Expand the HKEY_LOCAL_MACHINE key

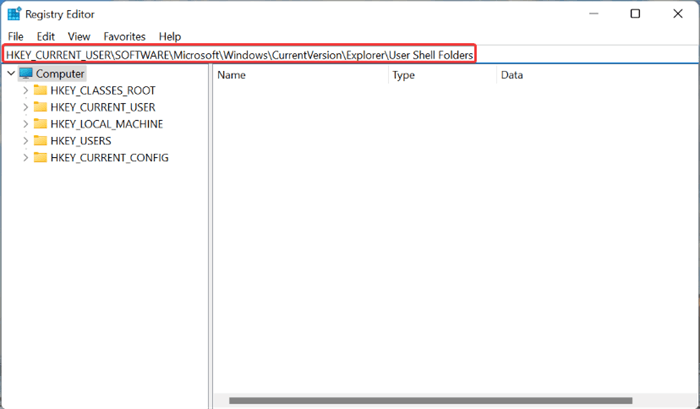coord(25,124)
